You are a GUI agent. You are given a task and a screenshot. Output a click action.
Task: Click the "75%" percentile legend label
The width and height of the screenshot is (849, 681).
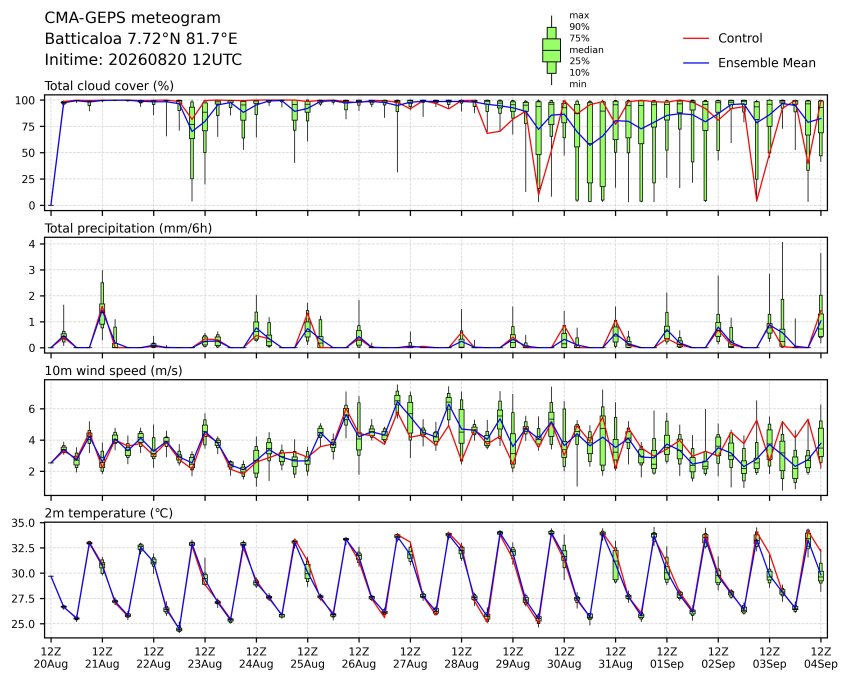point(579,38)
